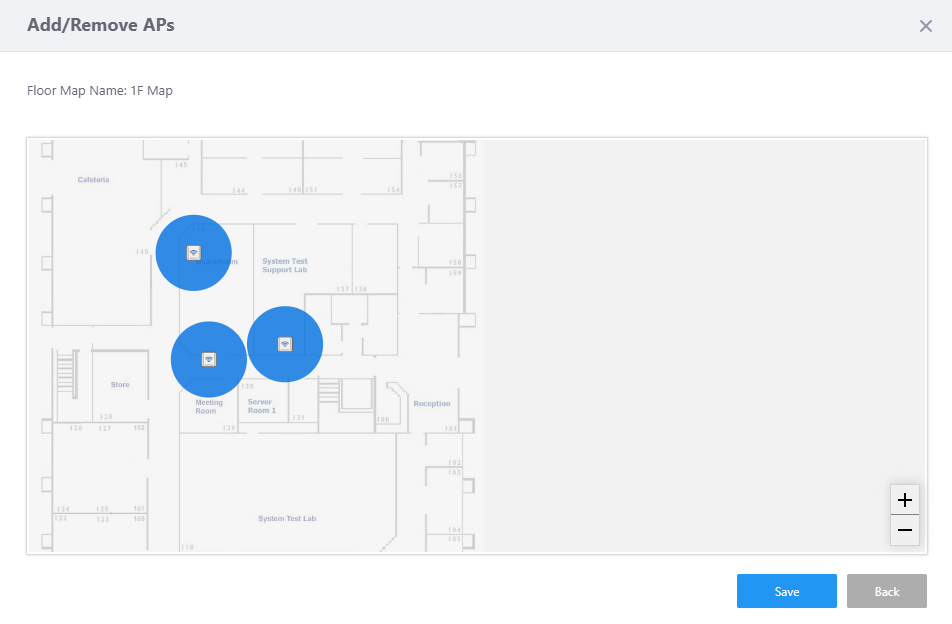This screenshot has height=624, width=952.
Task: Click the Meeting Room label
Action: click(208, 407)
